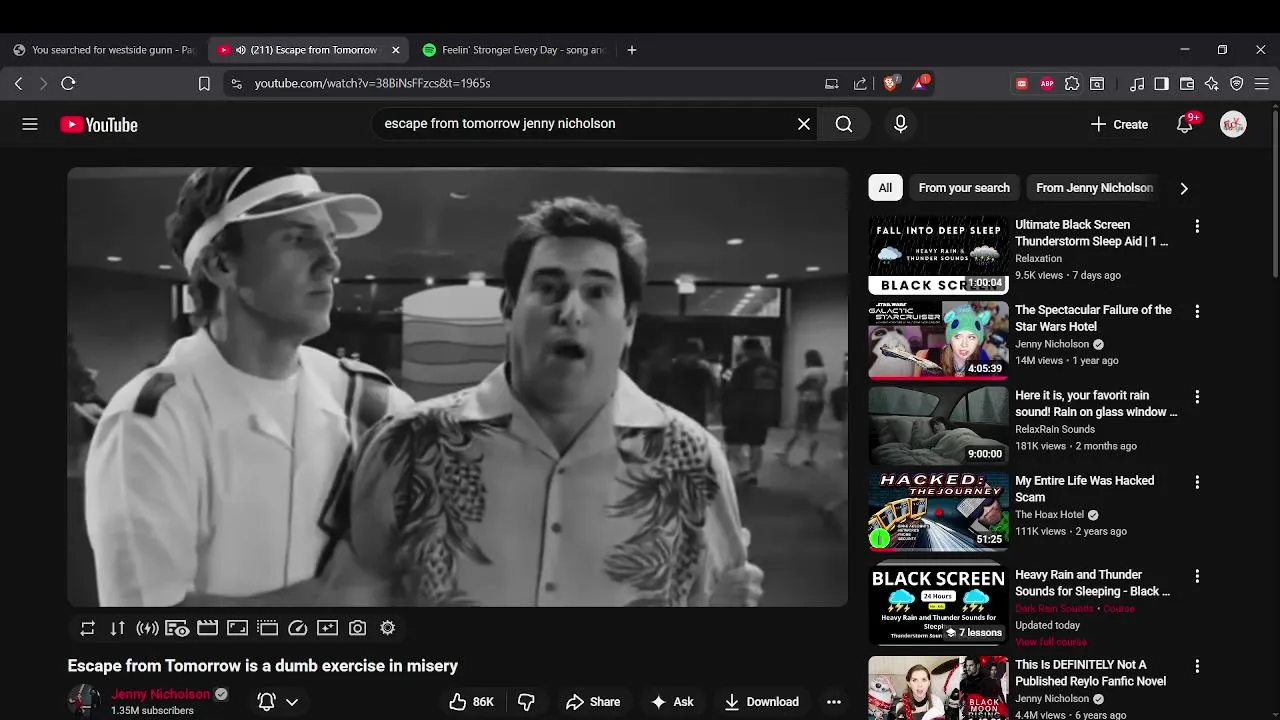The width and height of the screenshot is (1280, 720).
Task: Click the Share button
Action: [x=593, y=702]
